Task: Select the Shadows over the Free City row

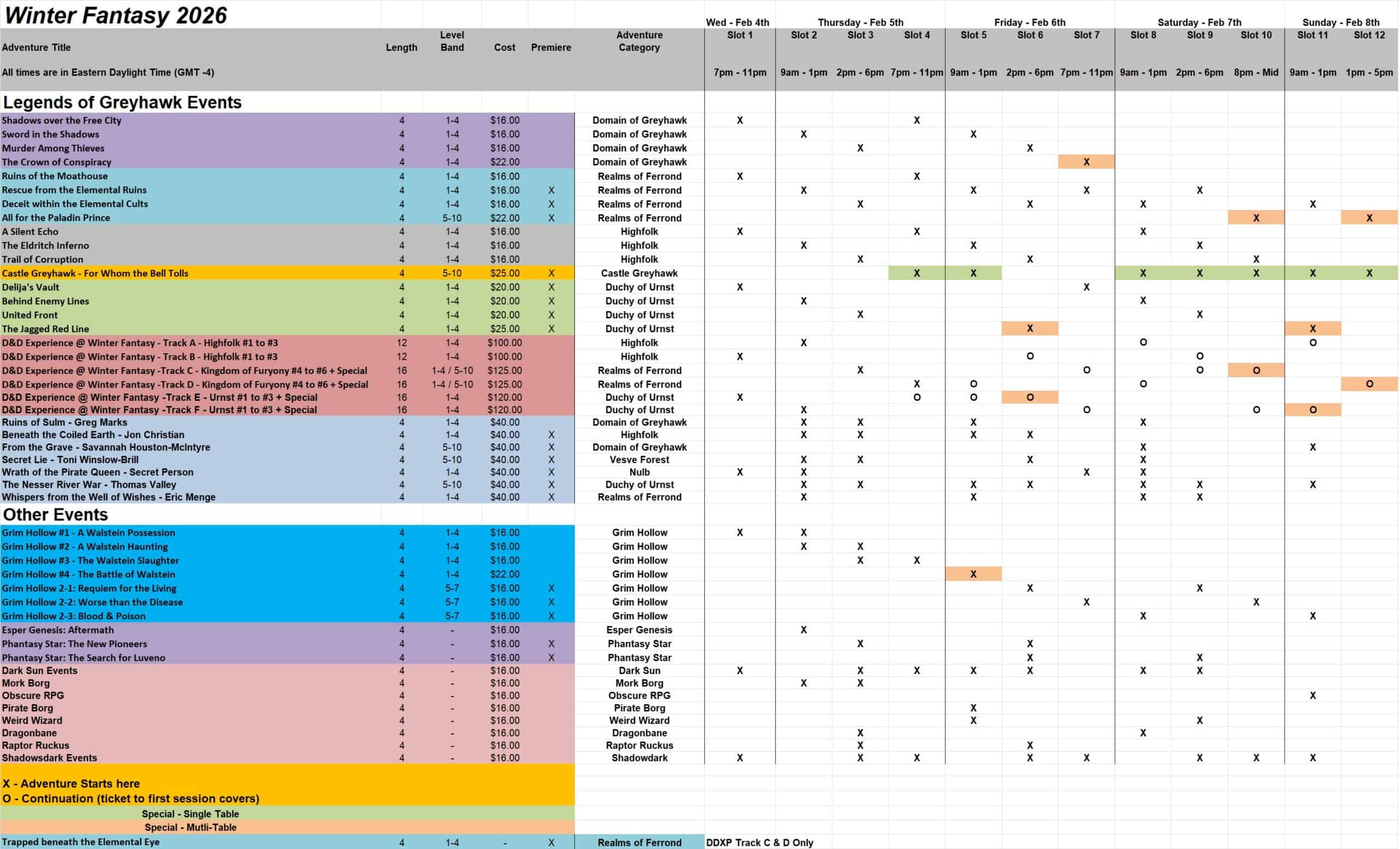Action: pyautogui.click(x=61, y=120)
